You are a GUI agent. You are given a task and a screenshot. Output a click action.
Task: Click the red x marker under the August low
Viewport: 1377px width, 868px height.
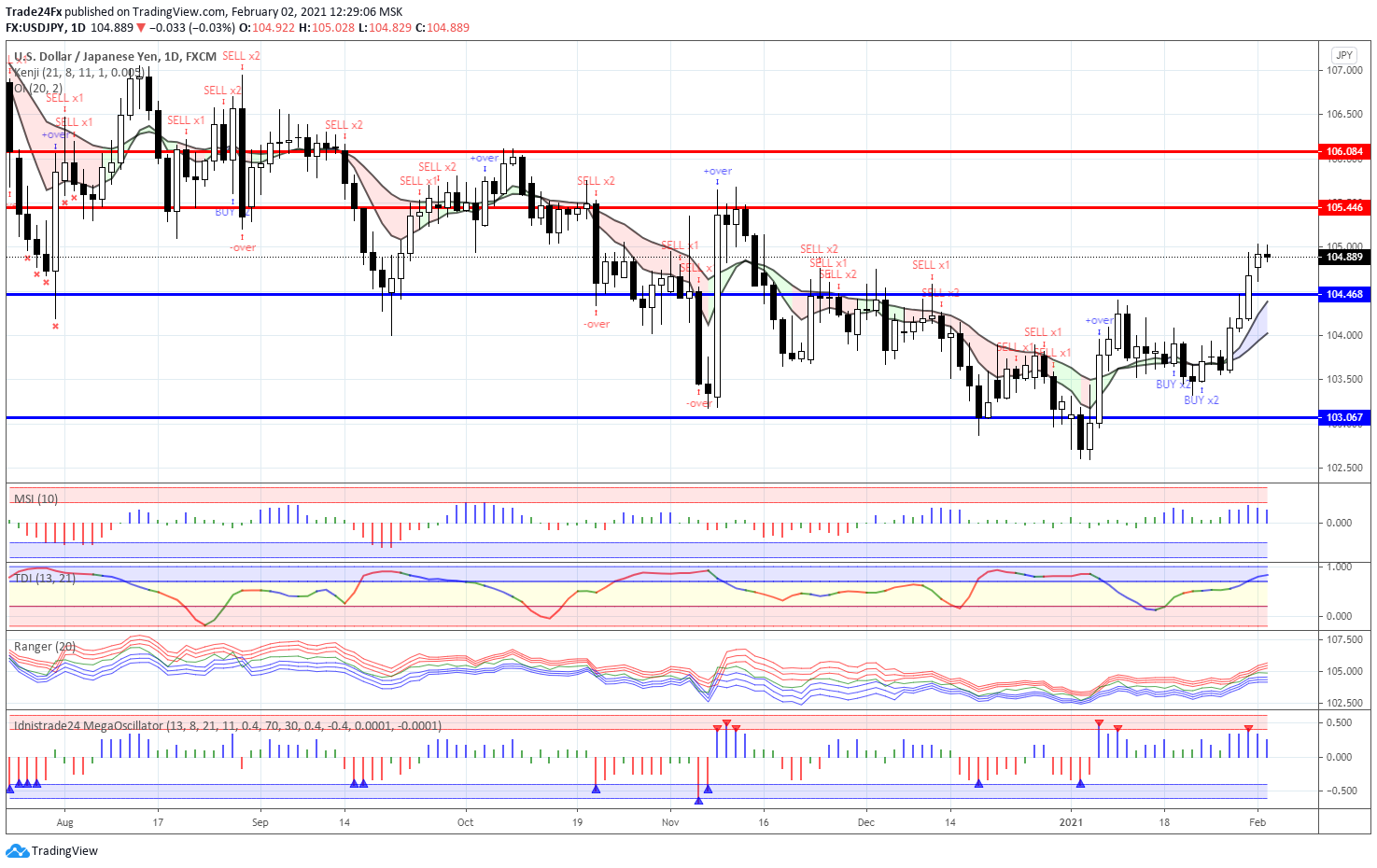coord(55,326)
